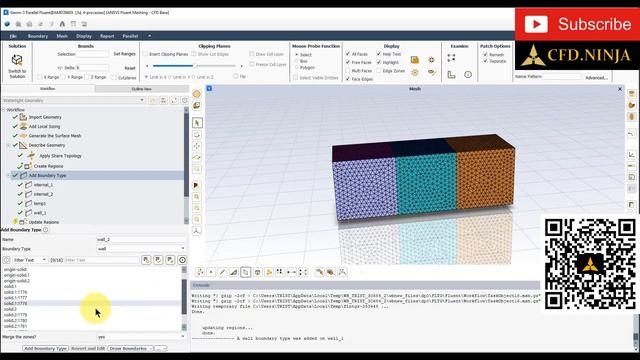This screenshot has width=640, height=360.
Task: Click the yellow sphere icon atop viewport toolbar
Action: coord(197,94)
